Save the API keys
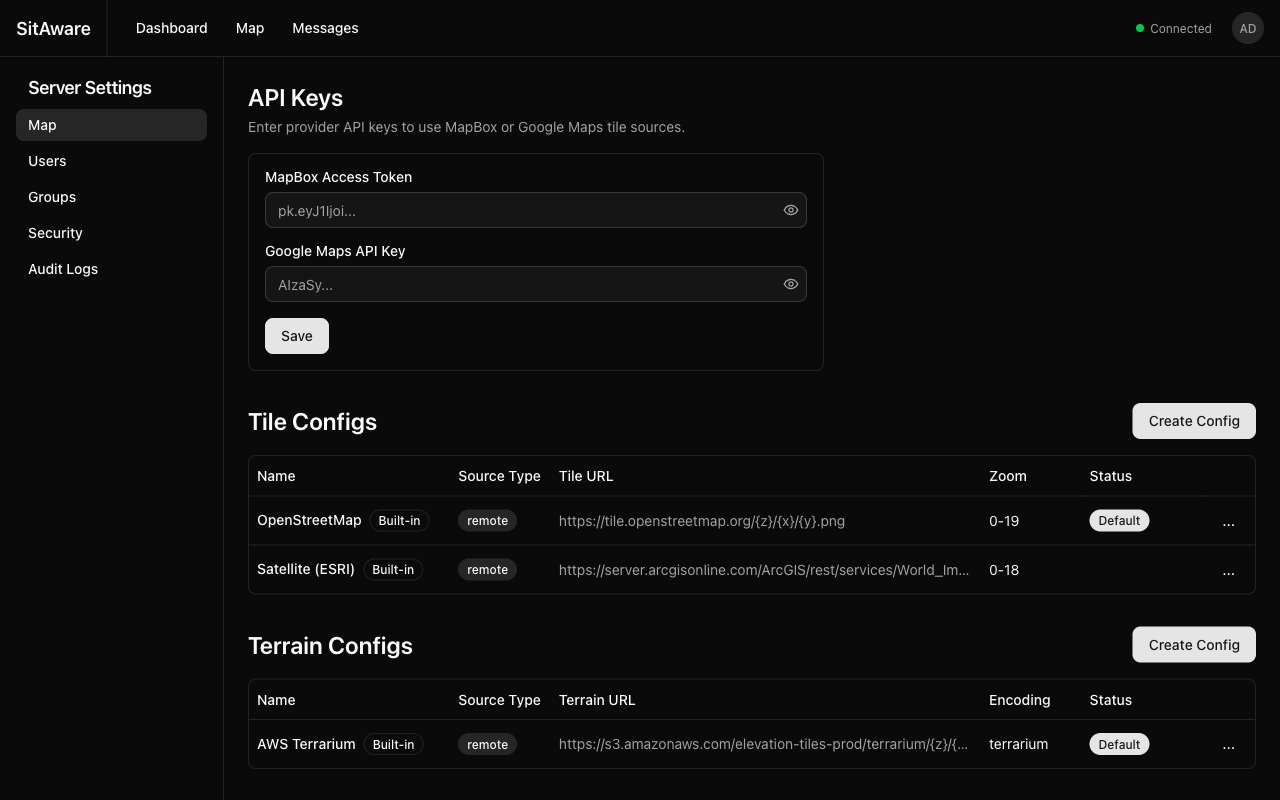1280x800 pixels. click(296, 336)
